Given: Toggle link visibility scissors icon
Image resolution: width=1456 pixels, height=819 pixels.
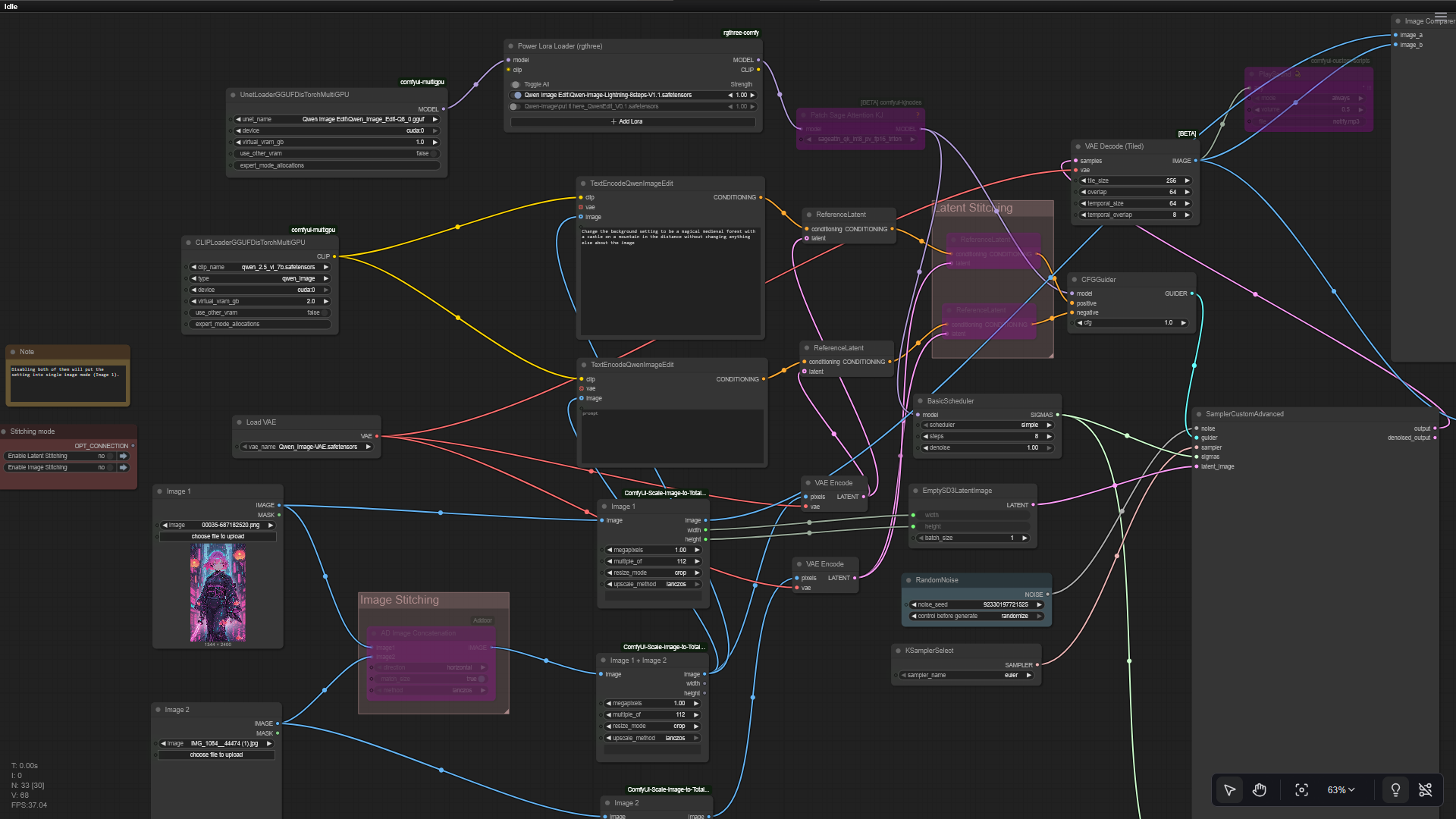Looking at the screenshot, I should click(x=1426, y=790).
